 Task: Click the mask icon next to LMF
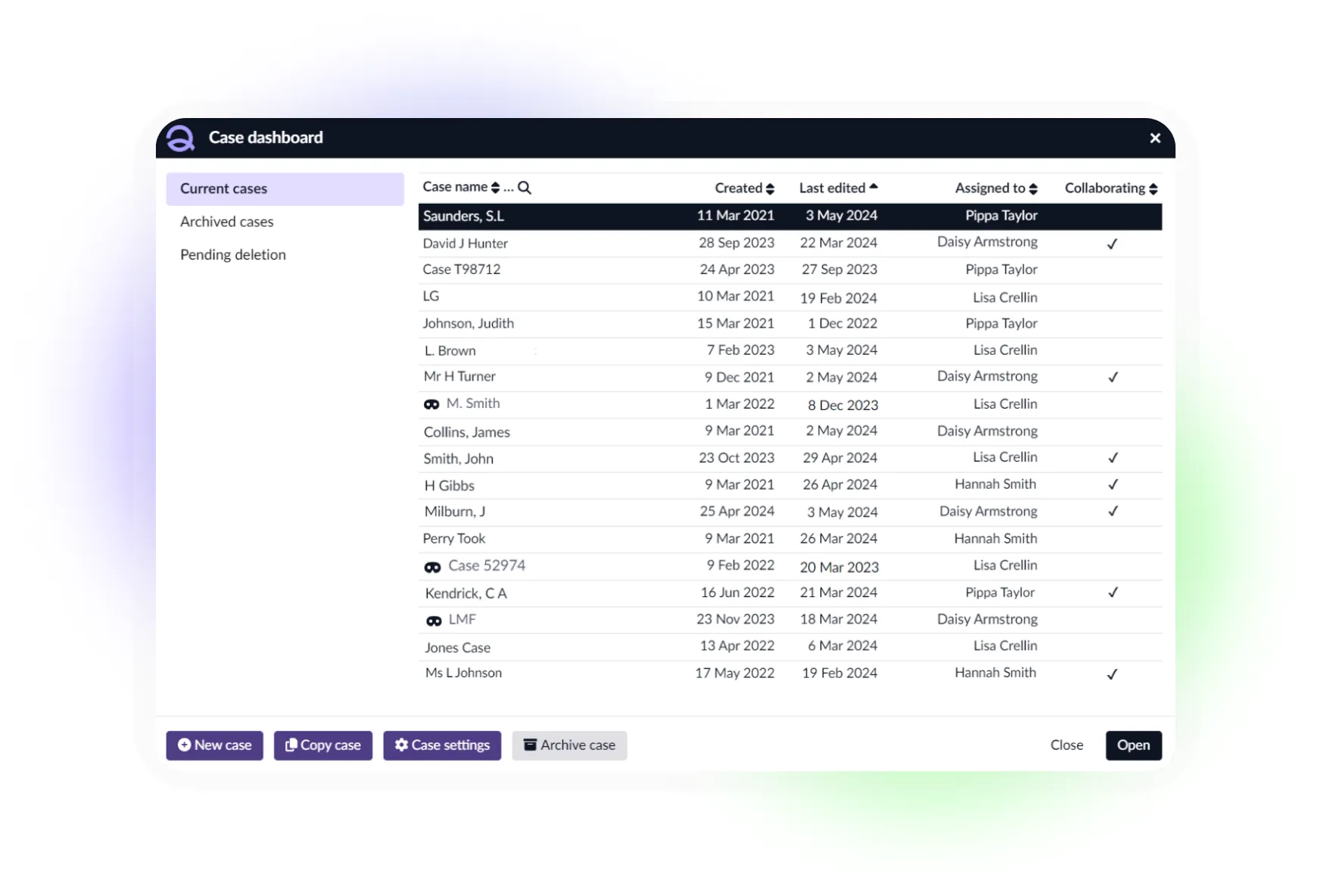tap(434, 621)
